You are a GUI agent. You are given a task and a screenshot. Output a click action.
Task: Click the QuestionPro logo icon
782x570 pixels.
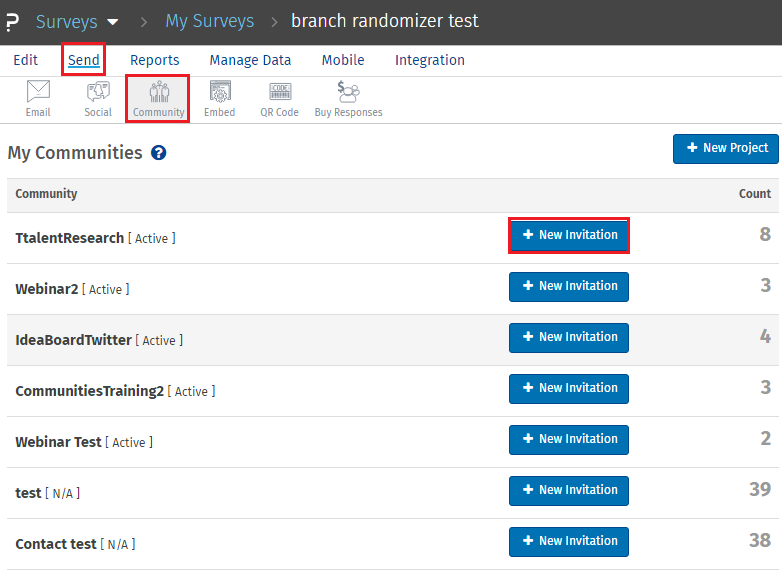[12, 21]
